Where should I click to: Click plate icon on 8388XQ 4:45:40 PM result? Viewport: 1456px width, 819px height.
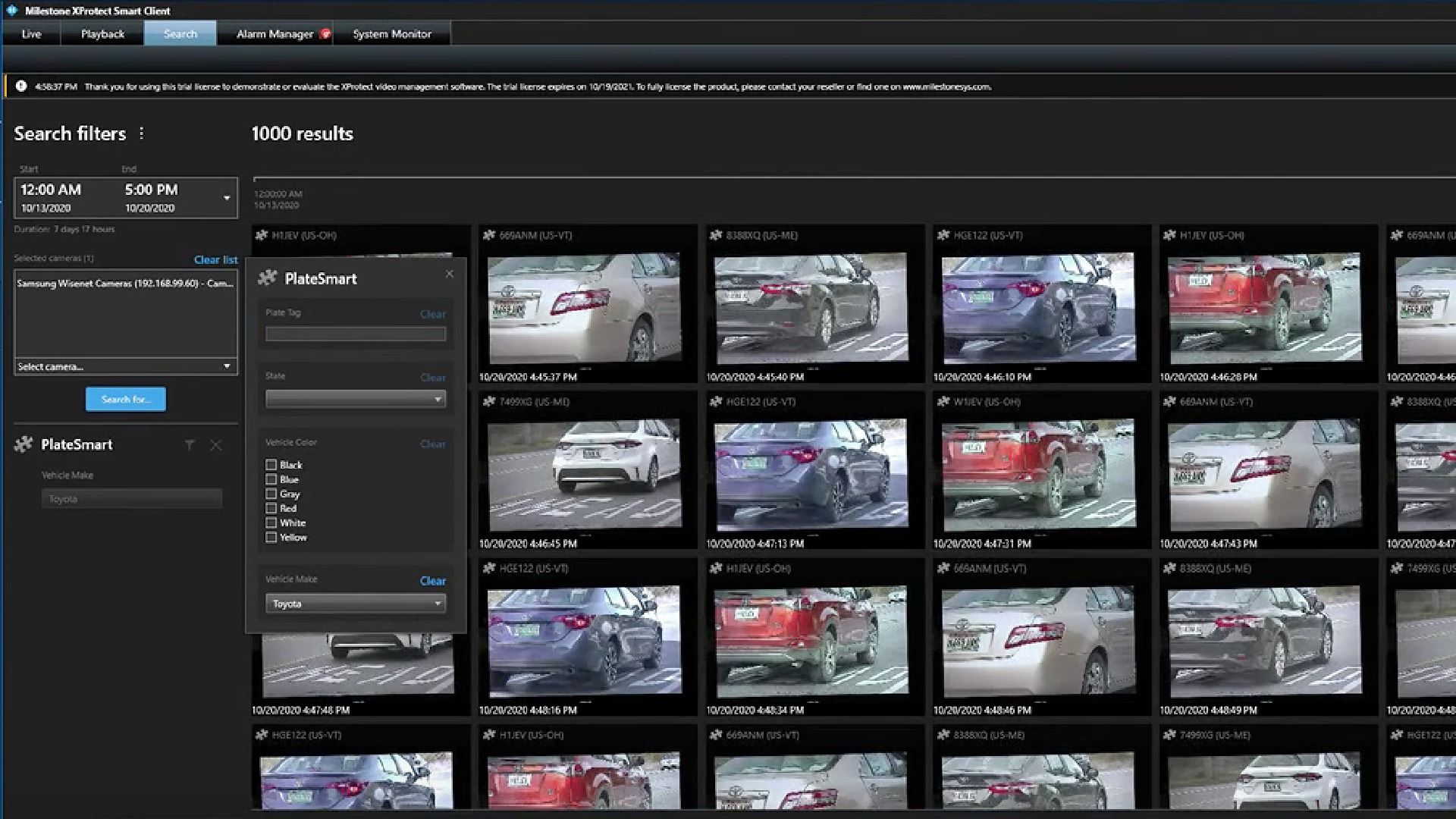coord(716,235)
